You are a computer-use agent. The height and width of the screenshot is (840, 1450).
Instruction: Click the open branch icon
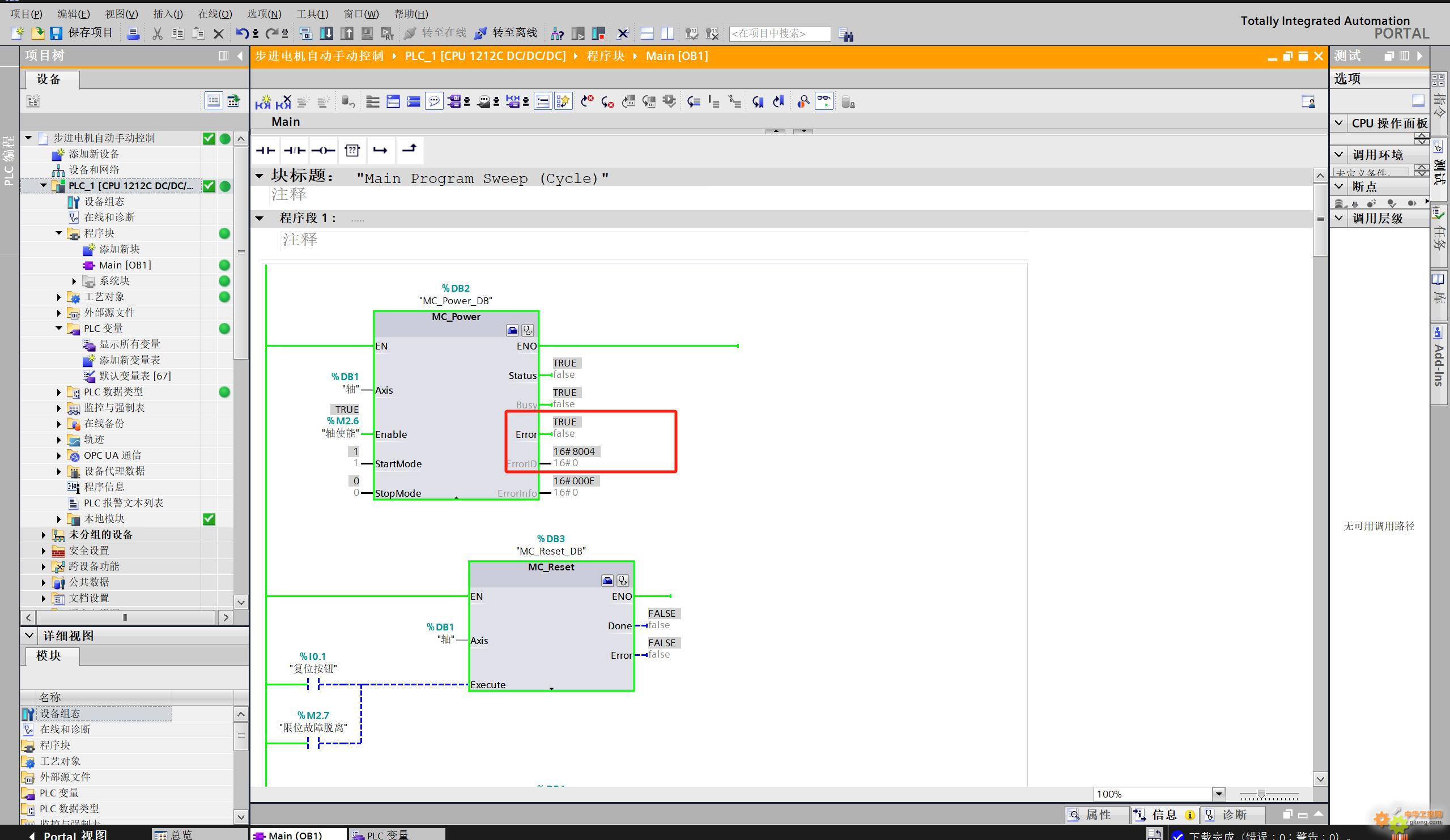pyautogui.click(x=380, y=150)
